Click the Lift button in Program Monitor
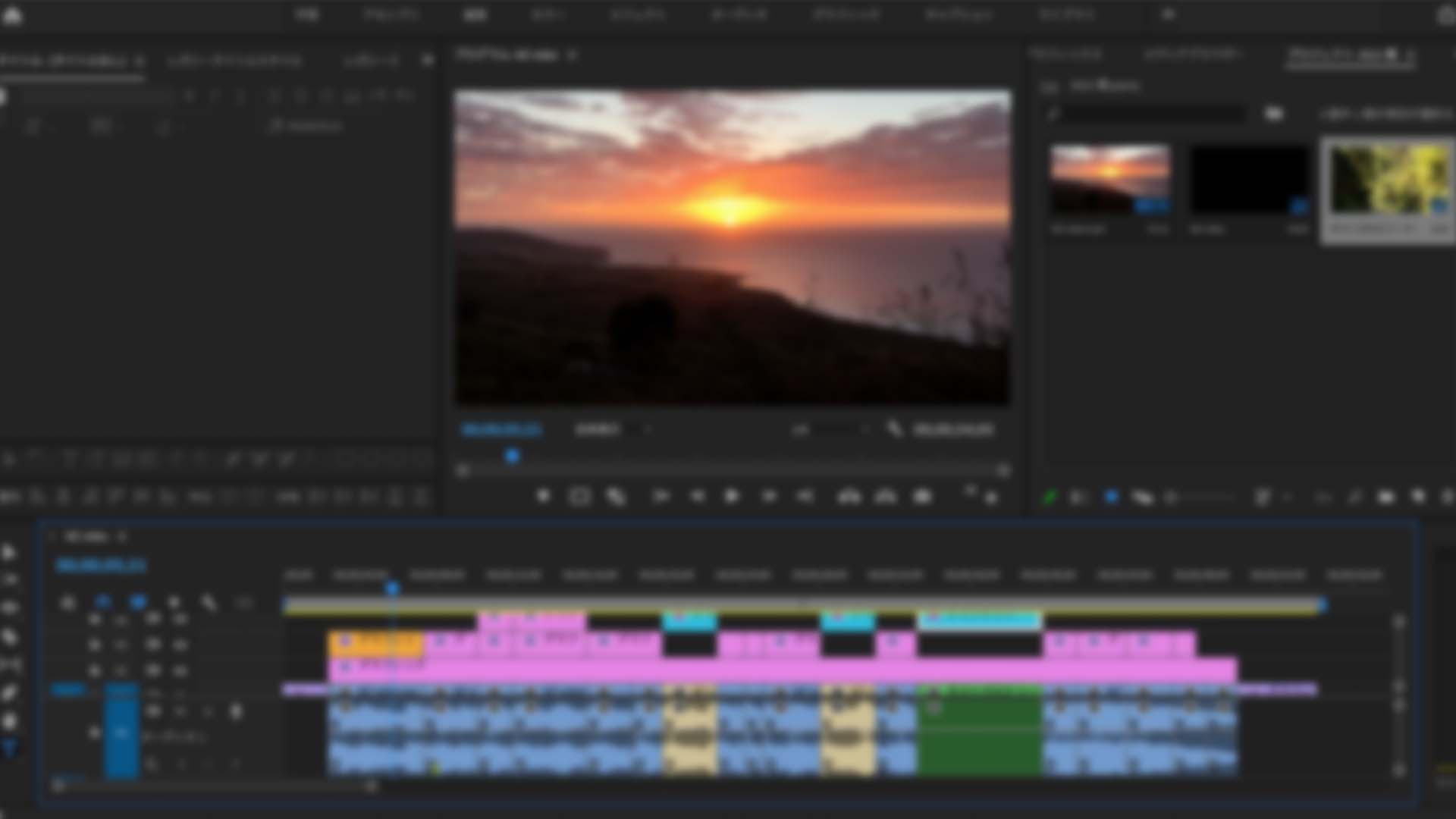The width and height of the screenshot is (1456, 819). click(849, 497)
